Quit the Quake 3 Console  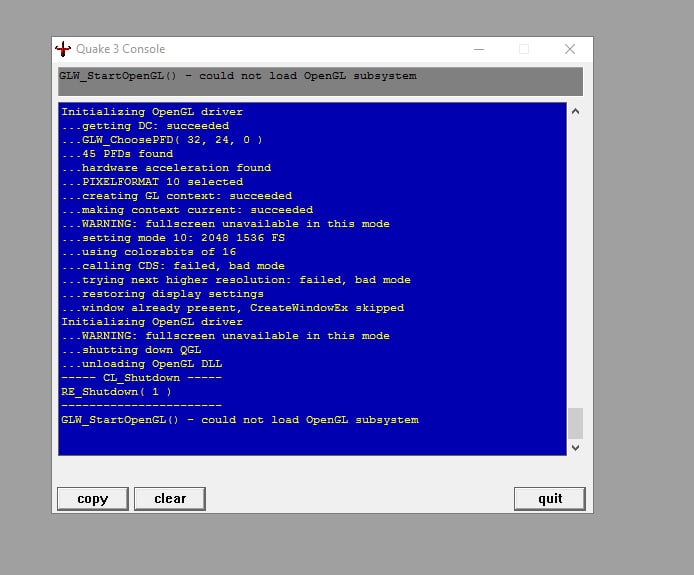tap(550, 499)
